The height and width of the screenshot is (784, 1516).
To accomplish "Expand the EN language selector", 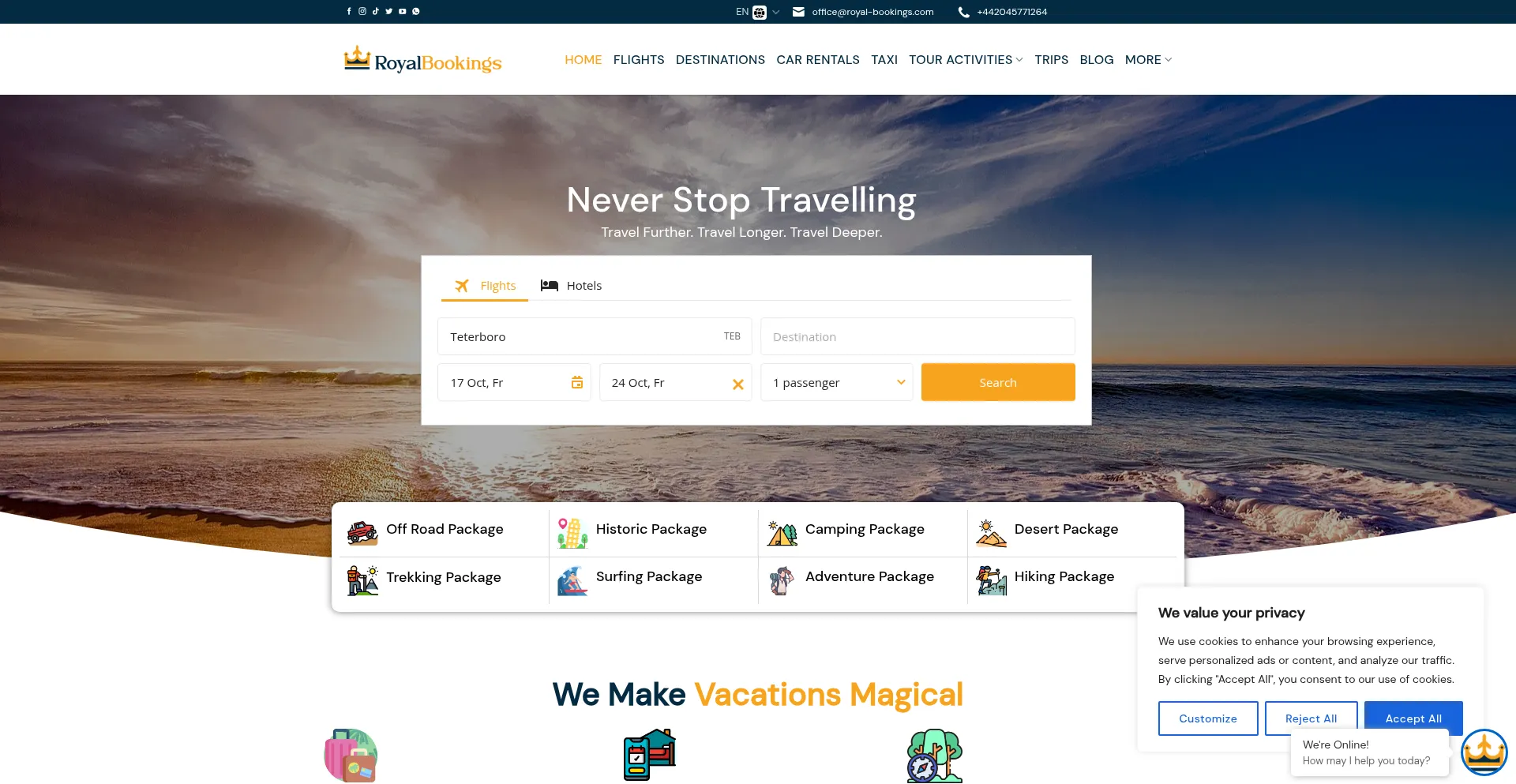I will tap(758, 12).
